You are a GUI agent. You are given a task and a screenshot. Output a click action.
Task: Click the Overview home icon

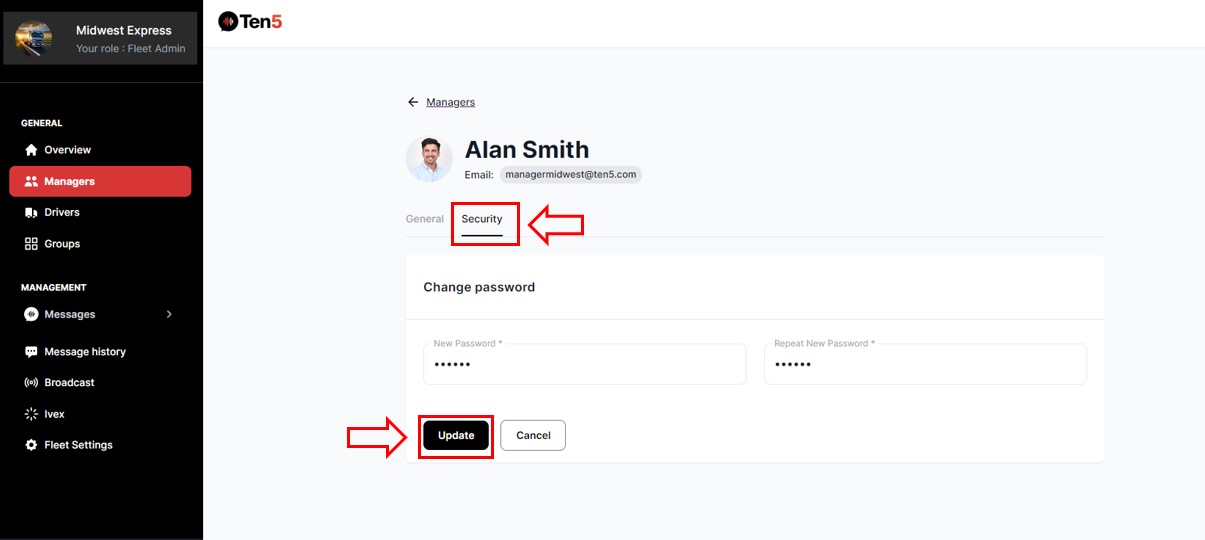point(31,150)
